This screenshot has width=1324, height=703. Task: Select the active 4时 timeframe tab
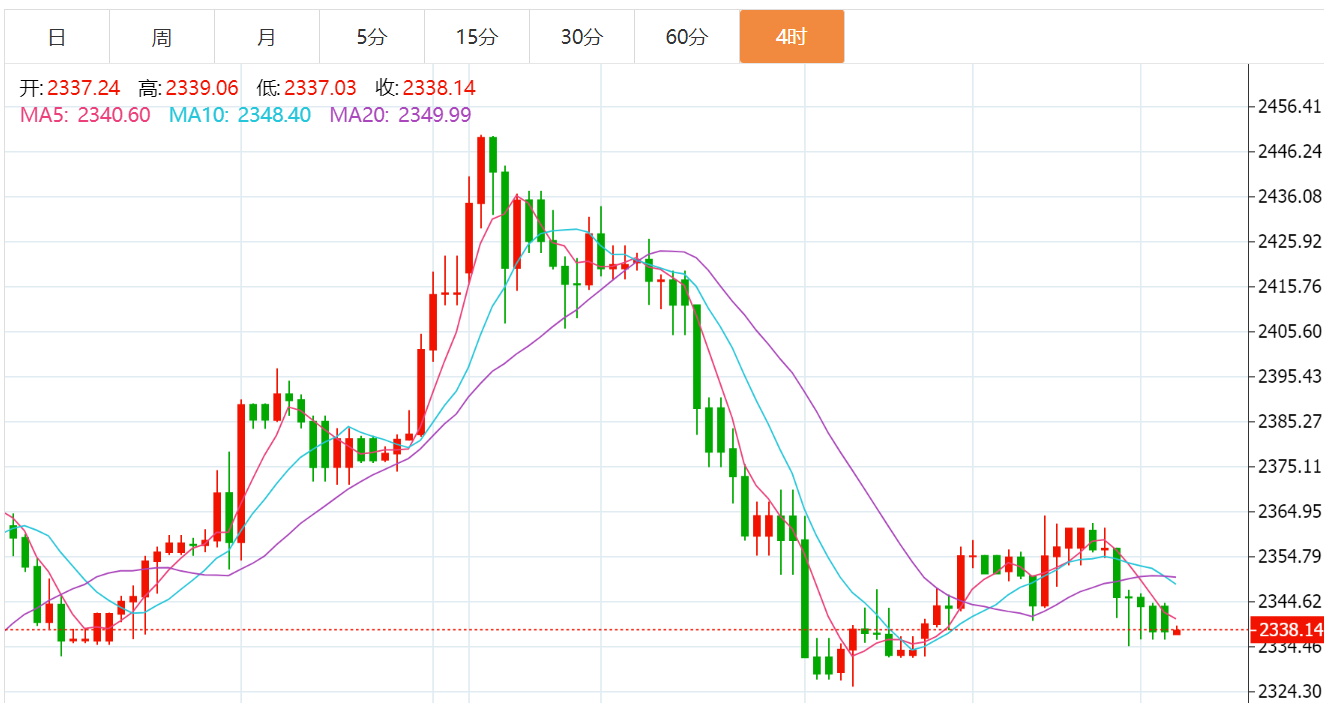coord(792,37)
